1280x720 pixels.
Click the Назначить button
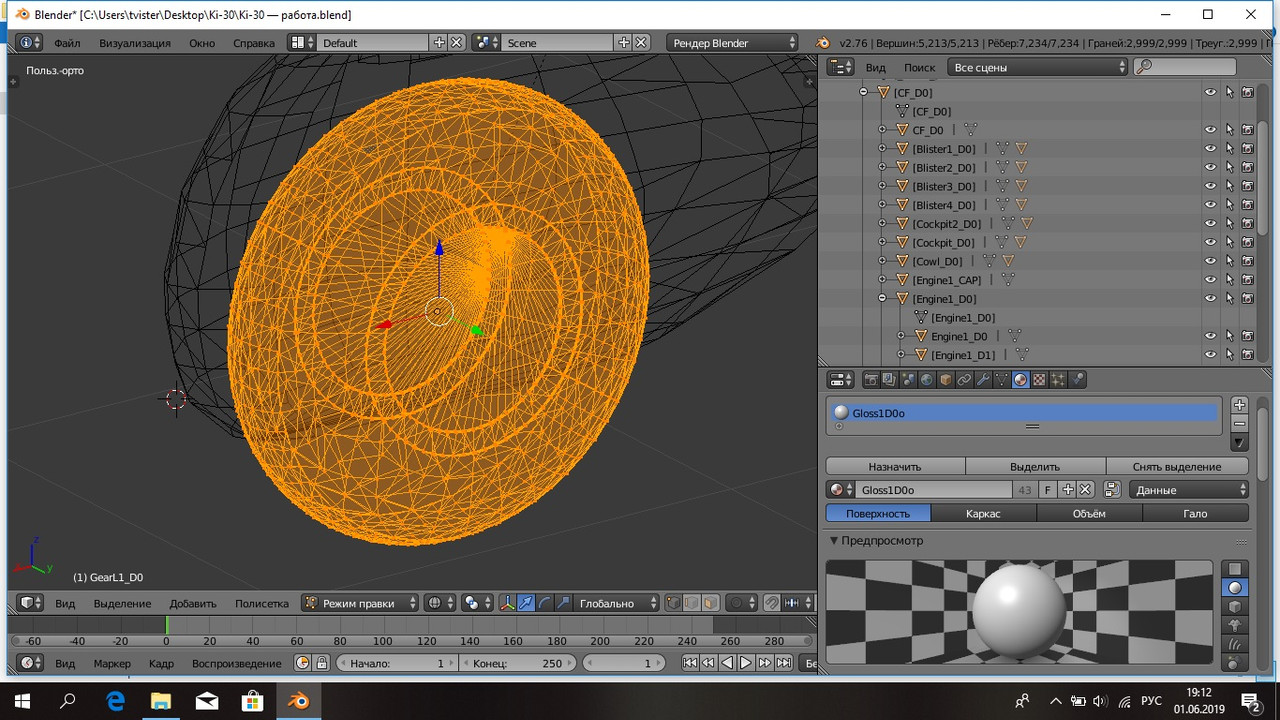tap(895, 466)
